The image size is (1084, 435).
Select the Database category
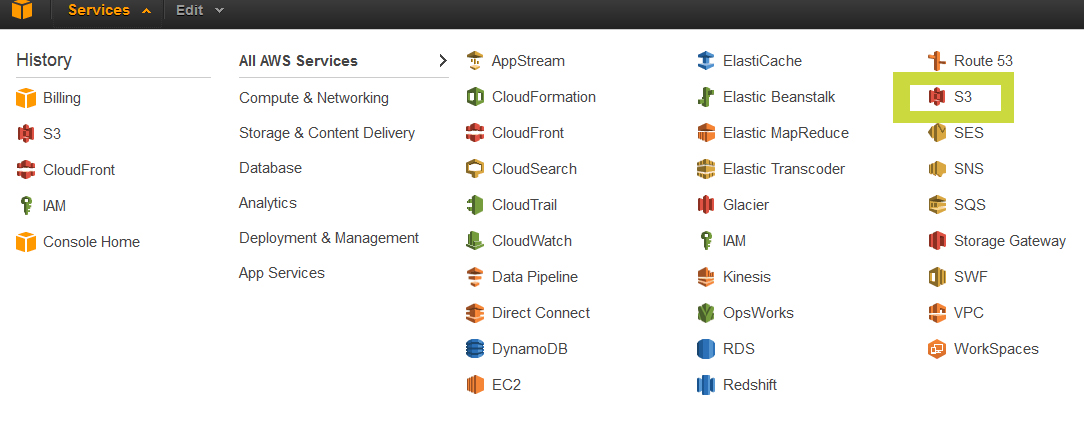point(270,168)
